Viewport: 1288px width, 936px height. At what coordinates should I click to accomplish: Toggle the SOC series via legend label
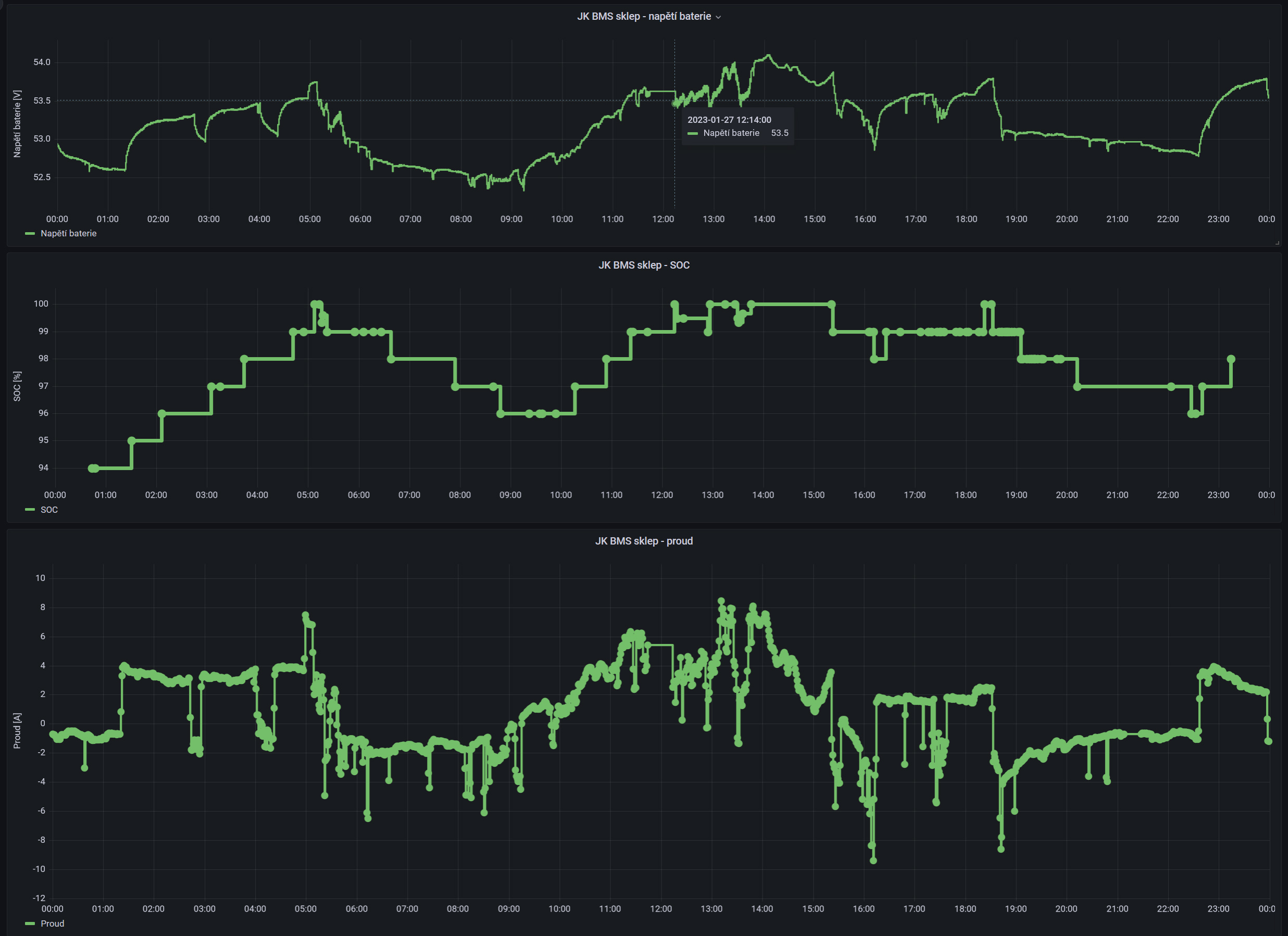pos(49,510)
